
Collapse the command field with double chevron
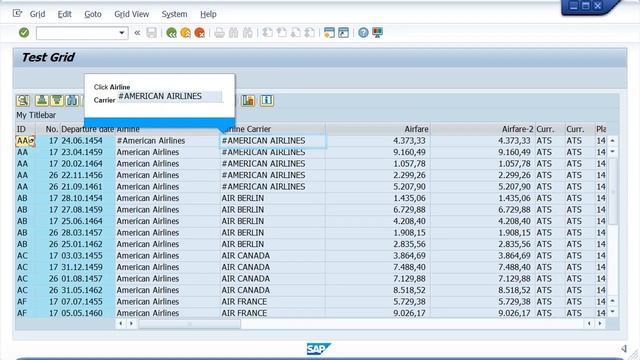coord(137,33)
